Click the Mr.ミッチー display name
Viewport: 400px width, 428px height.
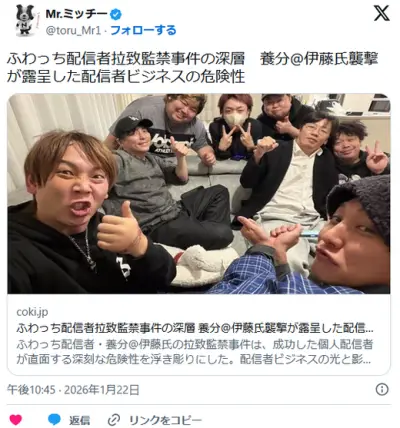tap(76, 14)
